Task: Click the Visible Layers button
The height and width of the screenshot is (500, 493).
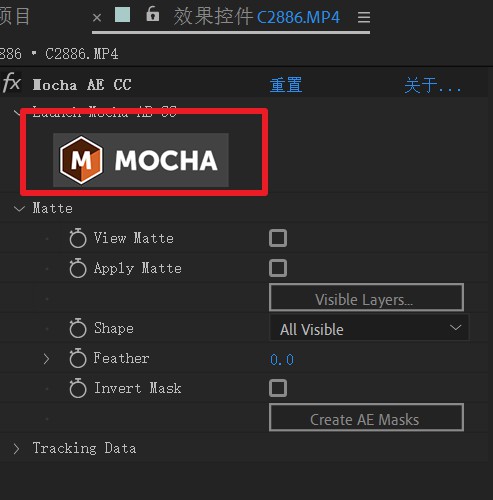Action: point(366,297)
